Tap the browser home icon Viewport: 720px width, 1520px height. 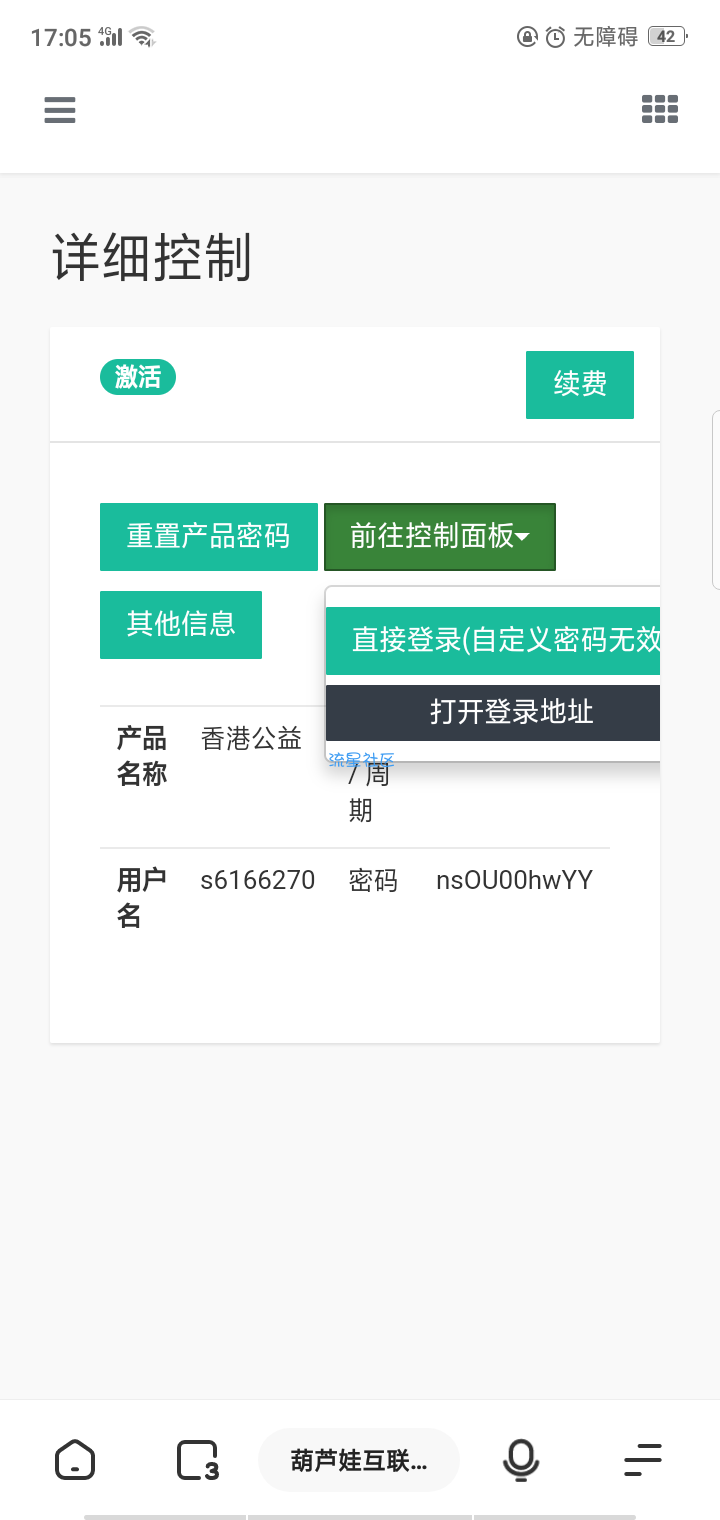(x=75, y=1460)
